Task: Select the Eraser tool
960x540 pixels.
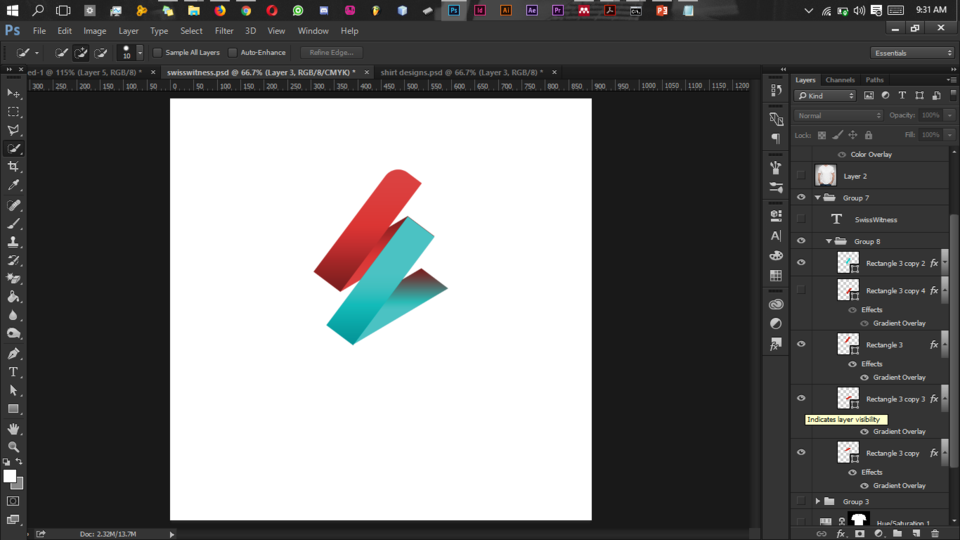Action: (13, 279)
